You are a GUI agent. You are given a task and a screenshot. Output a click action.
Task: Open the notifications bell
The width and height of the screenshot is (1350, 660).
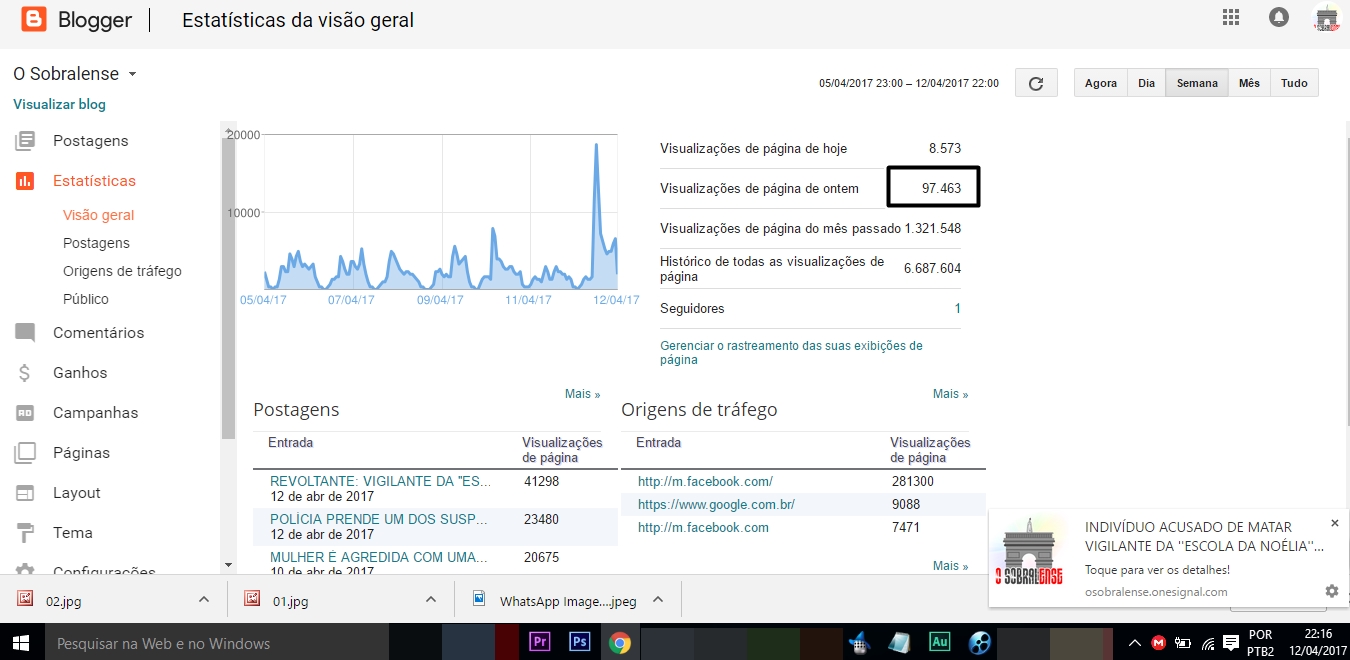point(1278,17)
